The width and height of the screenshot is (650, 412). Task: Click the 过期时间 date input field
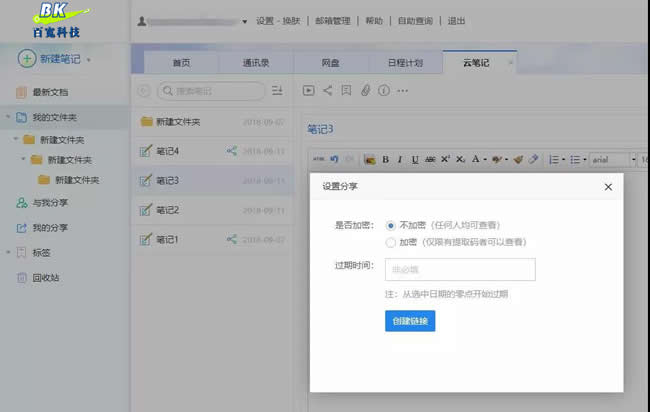460,269
